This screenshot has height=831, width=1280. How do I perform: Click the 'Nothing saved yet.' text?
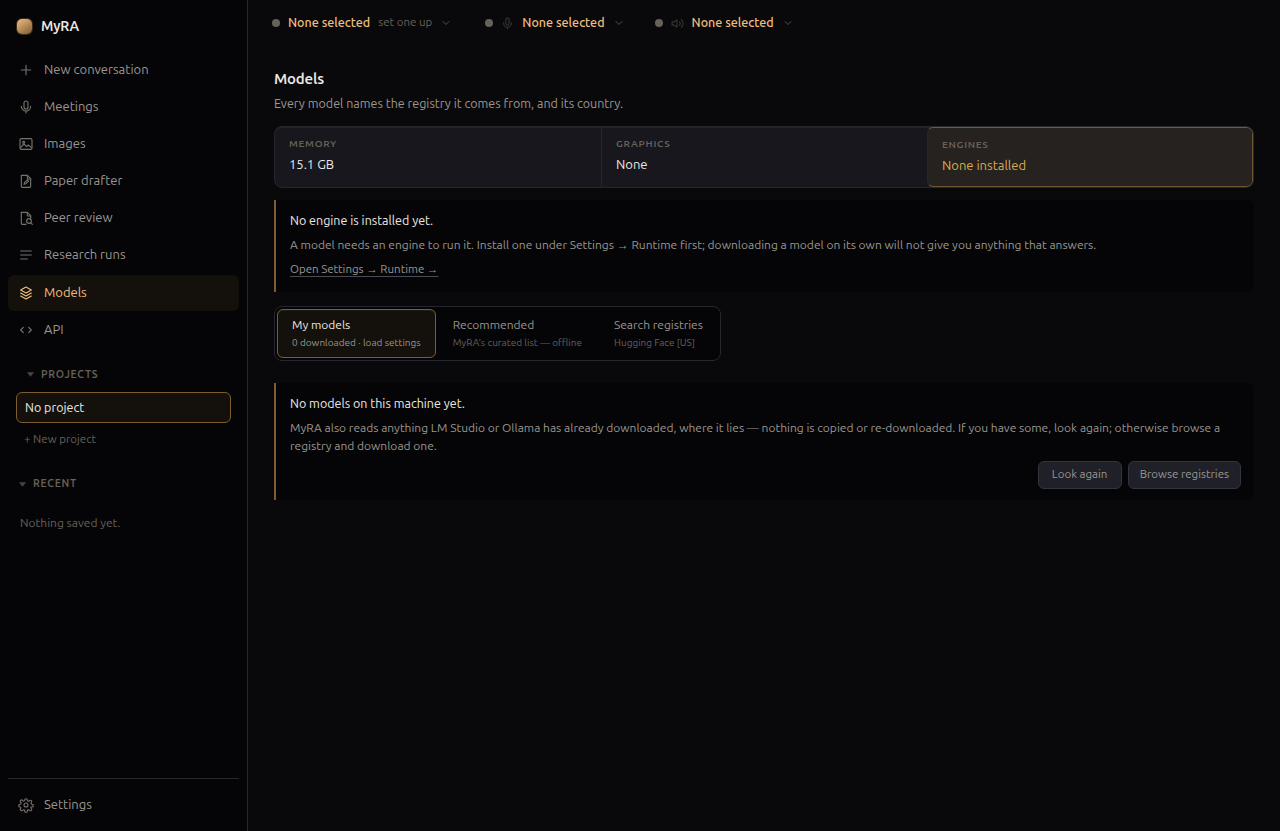click(x=70, y=524)
